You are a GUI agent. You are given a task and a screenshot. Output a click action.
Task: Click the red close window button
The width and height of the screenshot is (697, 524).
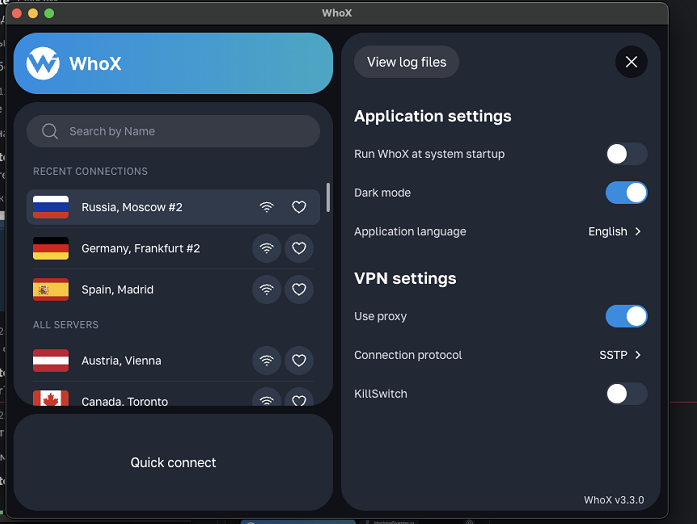pos(17,13)
